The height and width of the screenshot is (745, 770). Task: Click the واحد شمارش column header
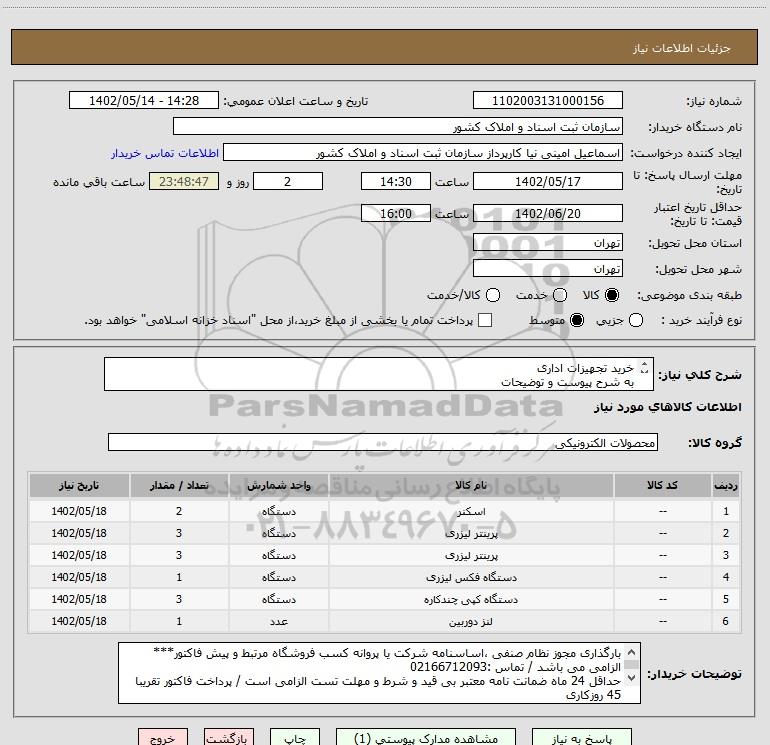coord(278,485)
